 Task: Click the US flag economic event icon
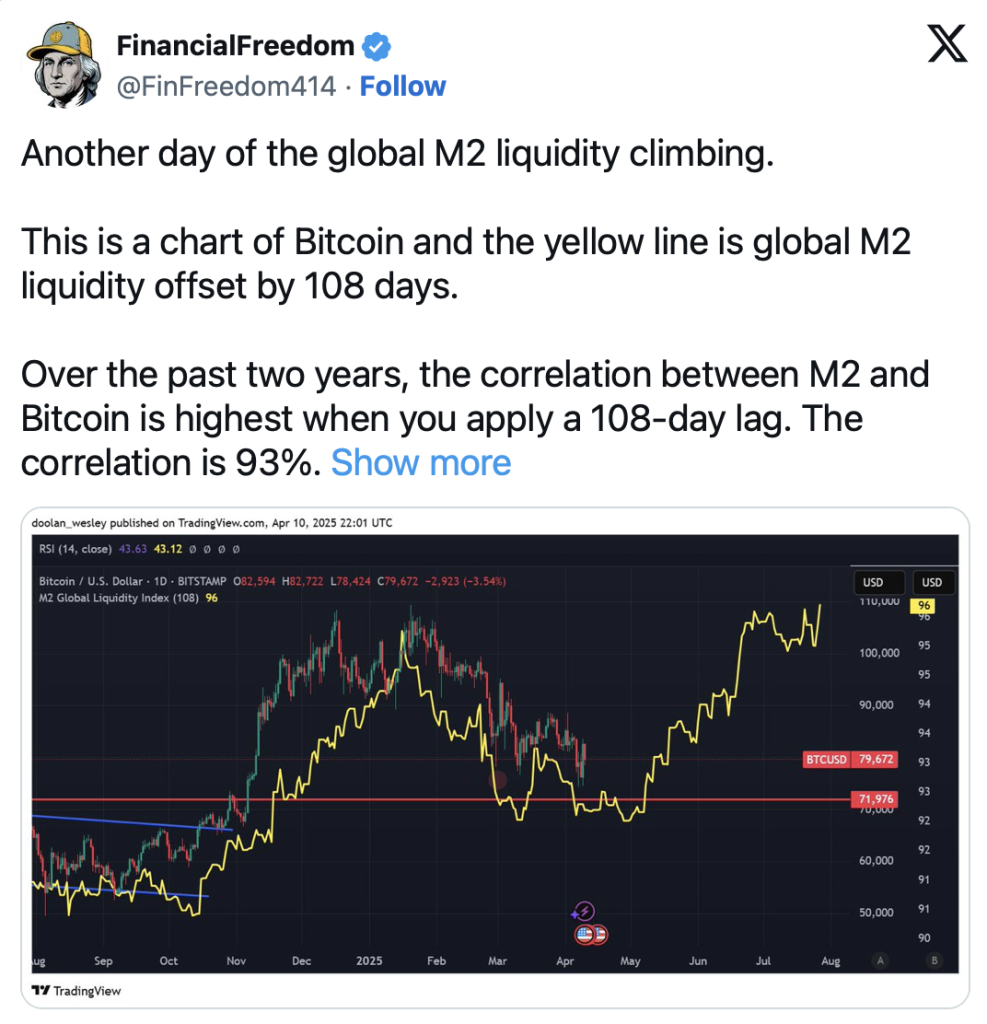click(591, 935)
